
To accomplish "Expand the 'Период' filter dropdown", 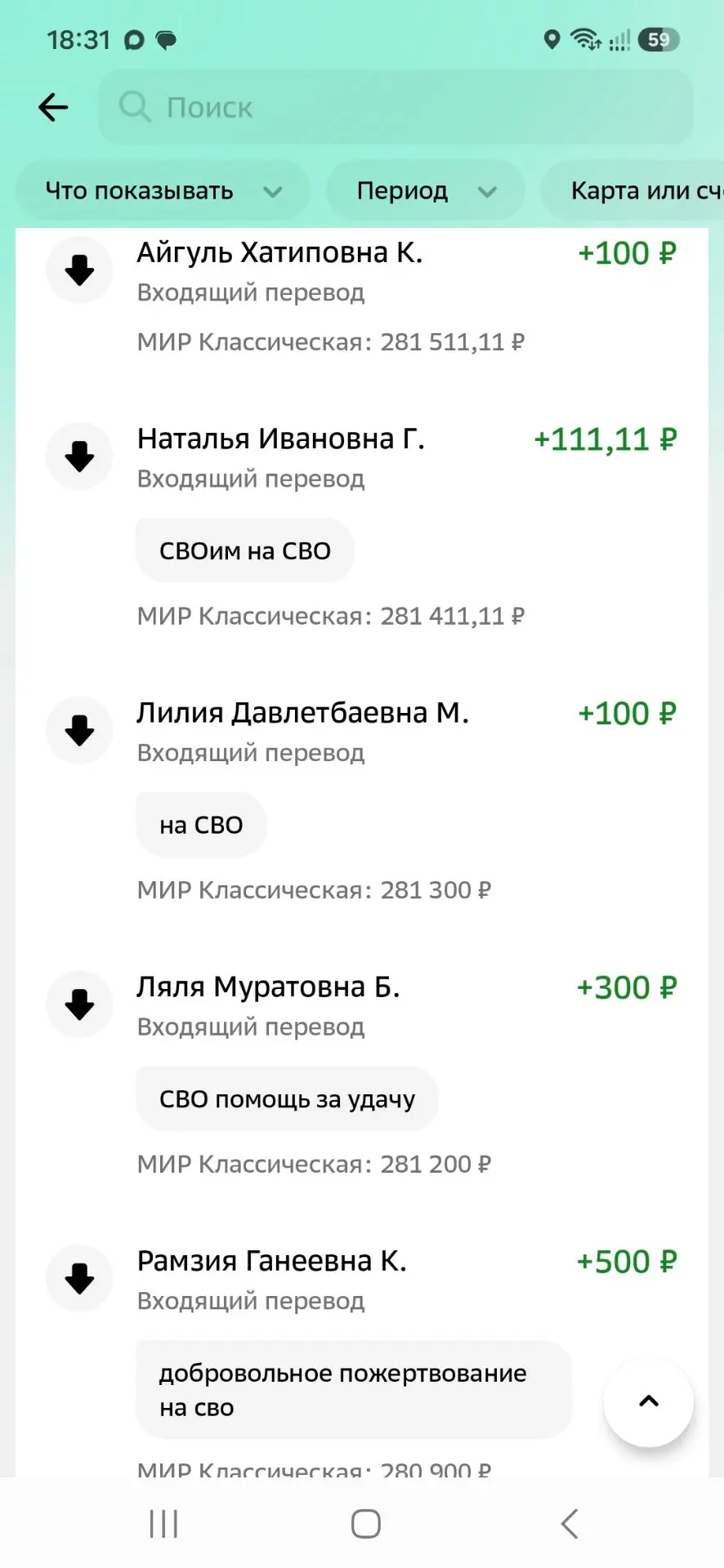I will coord(425,191).
